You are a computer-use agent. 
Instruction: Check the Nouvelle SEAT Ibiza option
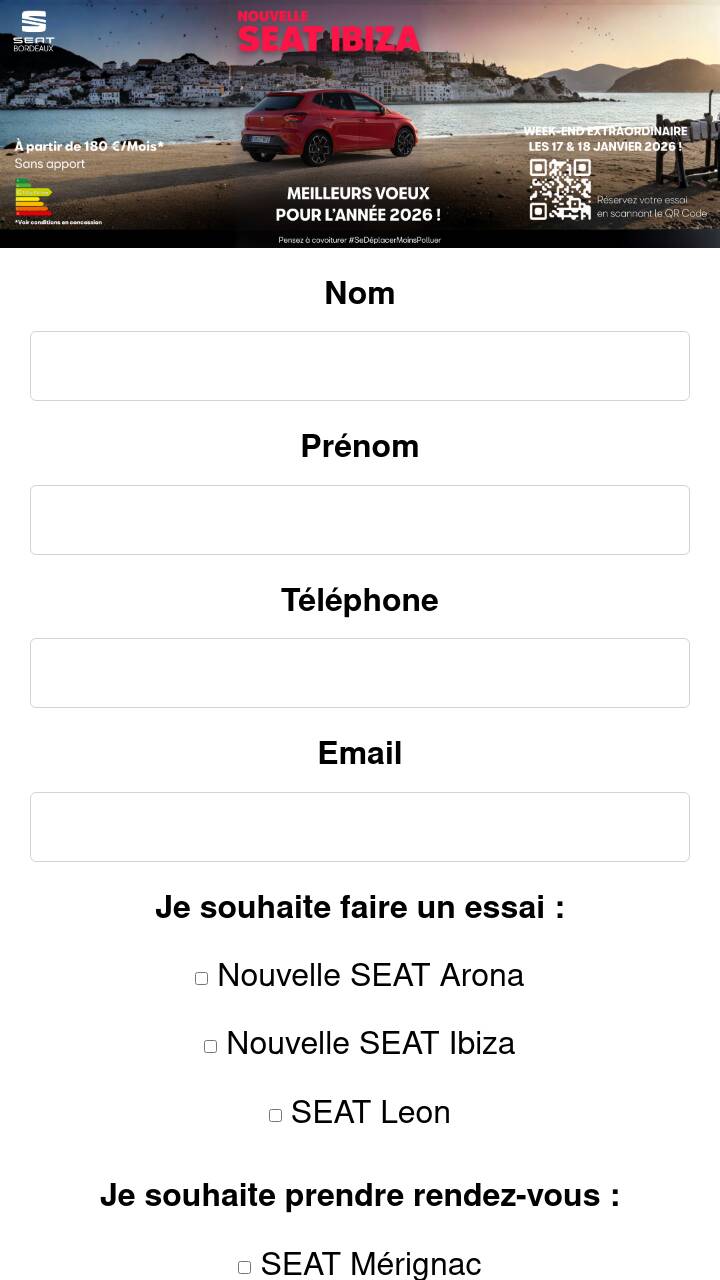click(x=210, y=1046)
